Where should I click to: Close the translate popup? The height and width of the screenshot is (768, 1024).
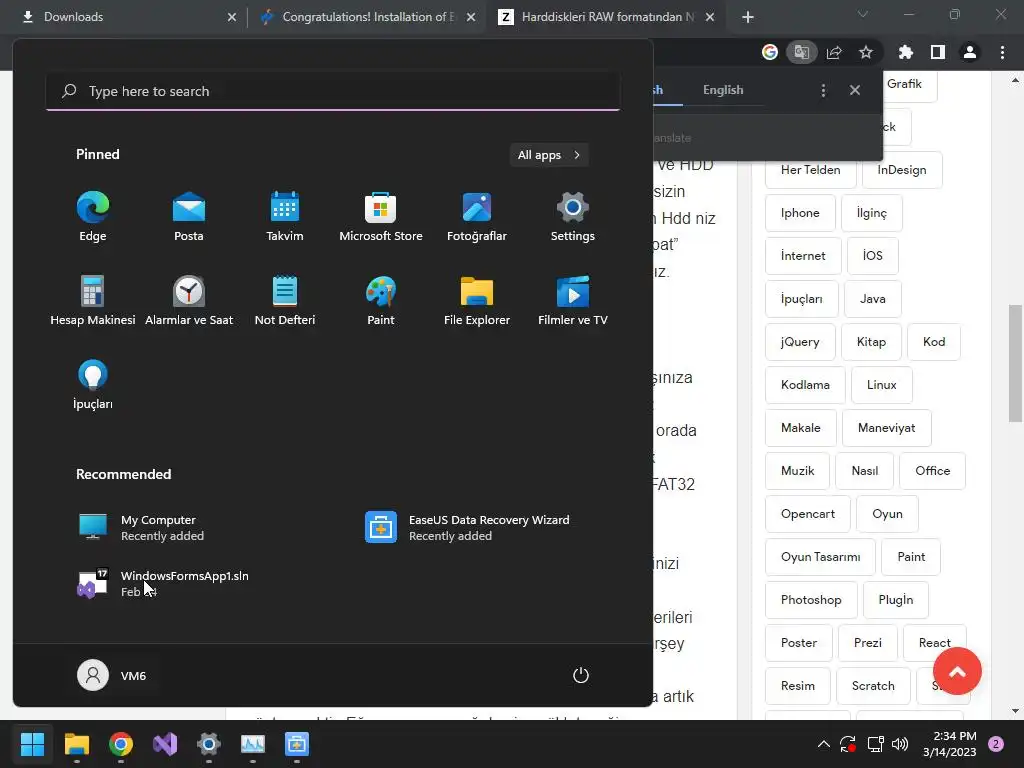[x=855, y=90]
